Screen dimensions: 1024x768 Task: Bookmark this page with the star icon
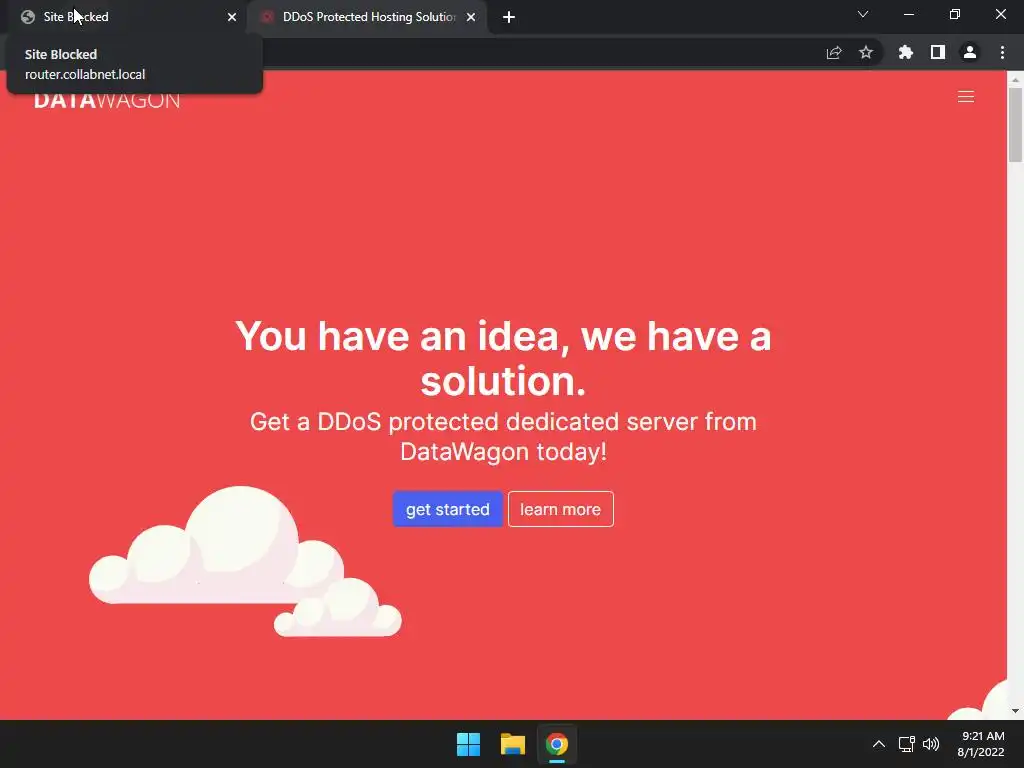point(866,52)
